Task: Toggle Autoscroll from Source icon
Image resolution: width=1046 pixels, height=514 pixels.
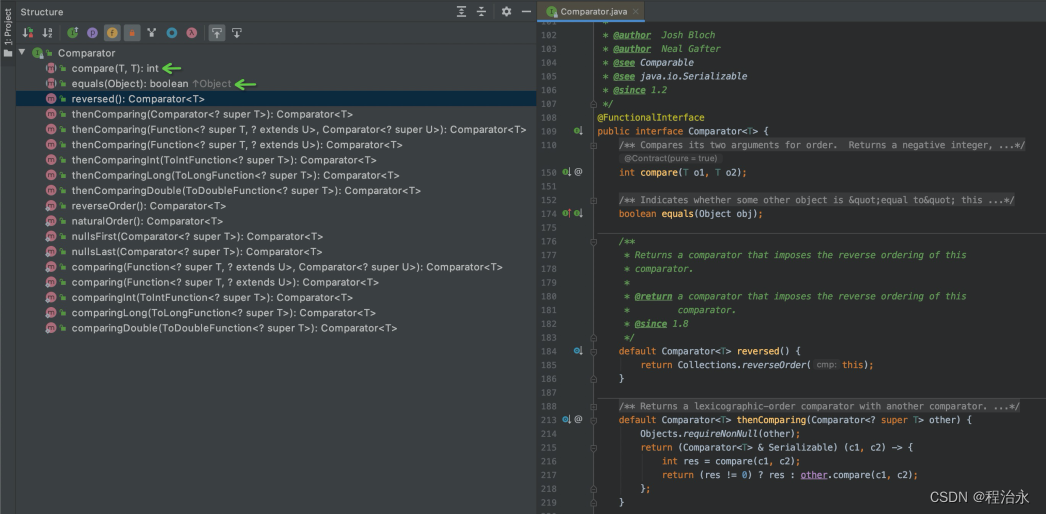Action: coord(237,32)
